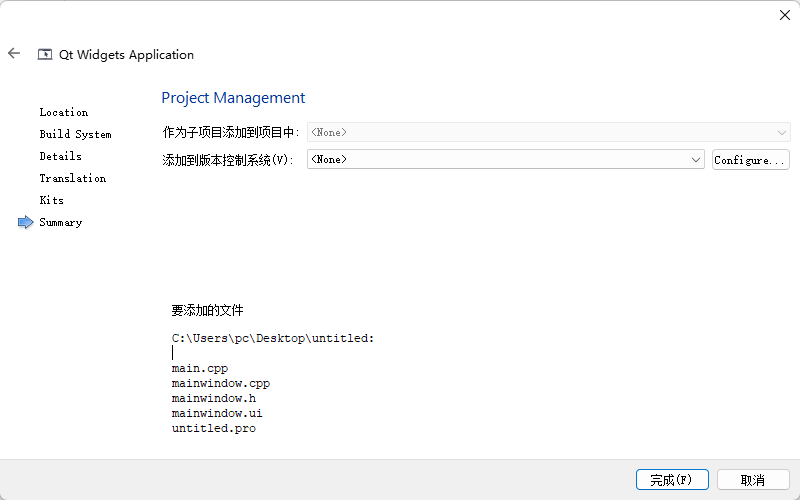Click the 完成(F) finish button

(x=672, y=480)
